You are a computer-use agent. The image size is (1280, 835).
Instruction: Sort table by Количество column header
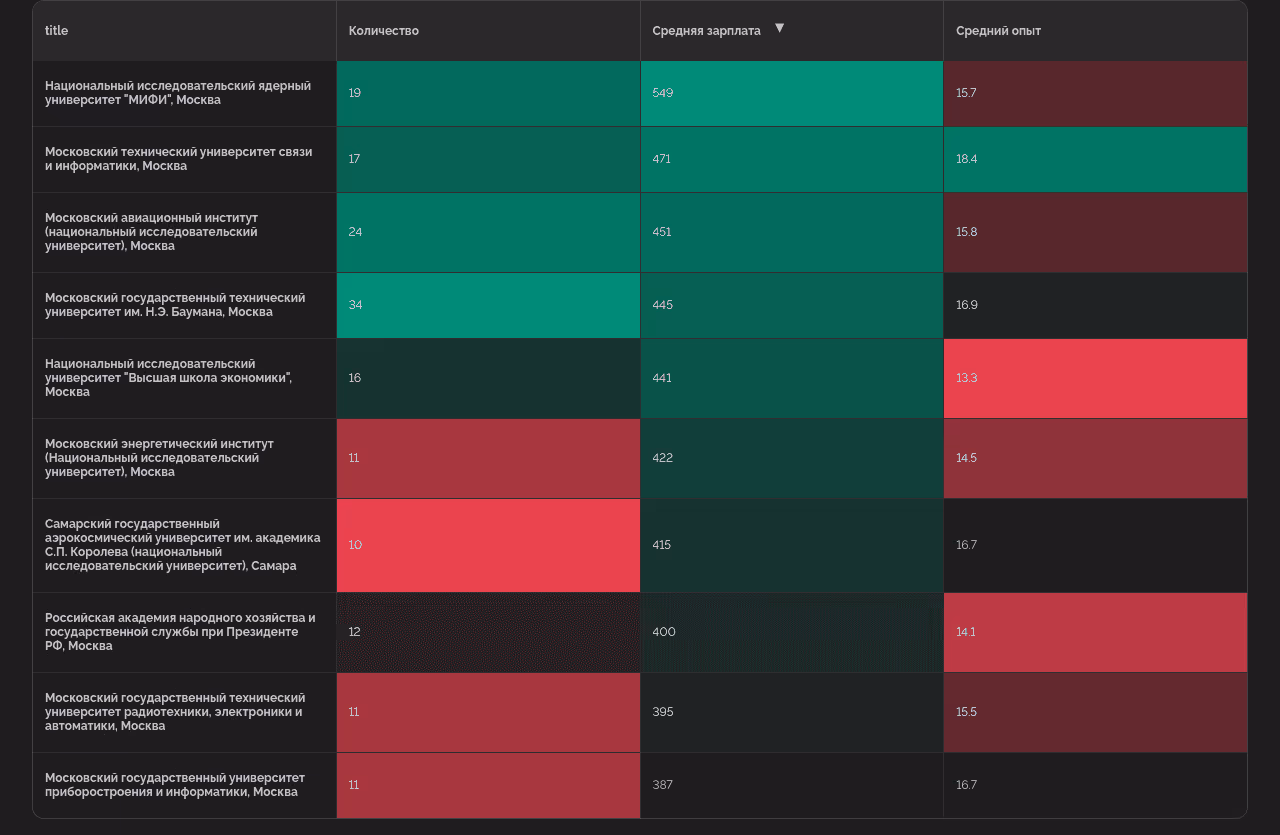(x=384, y=31)
